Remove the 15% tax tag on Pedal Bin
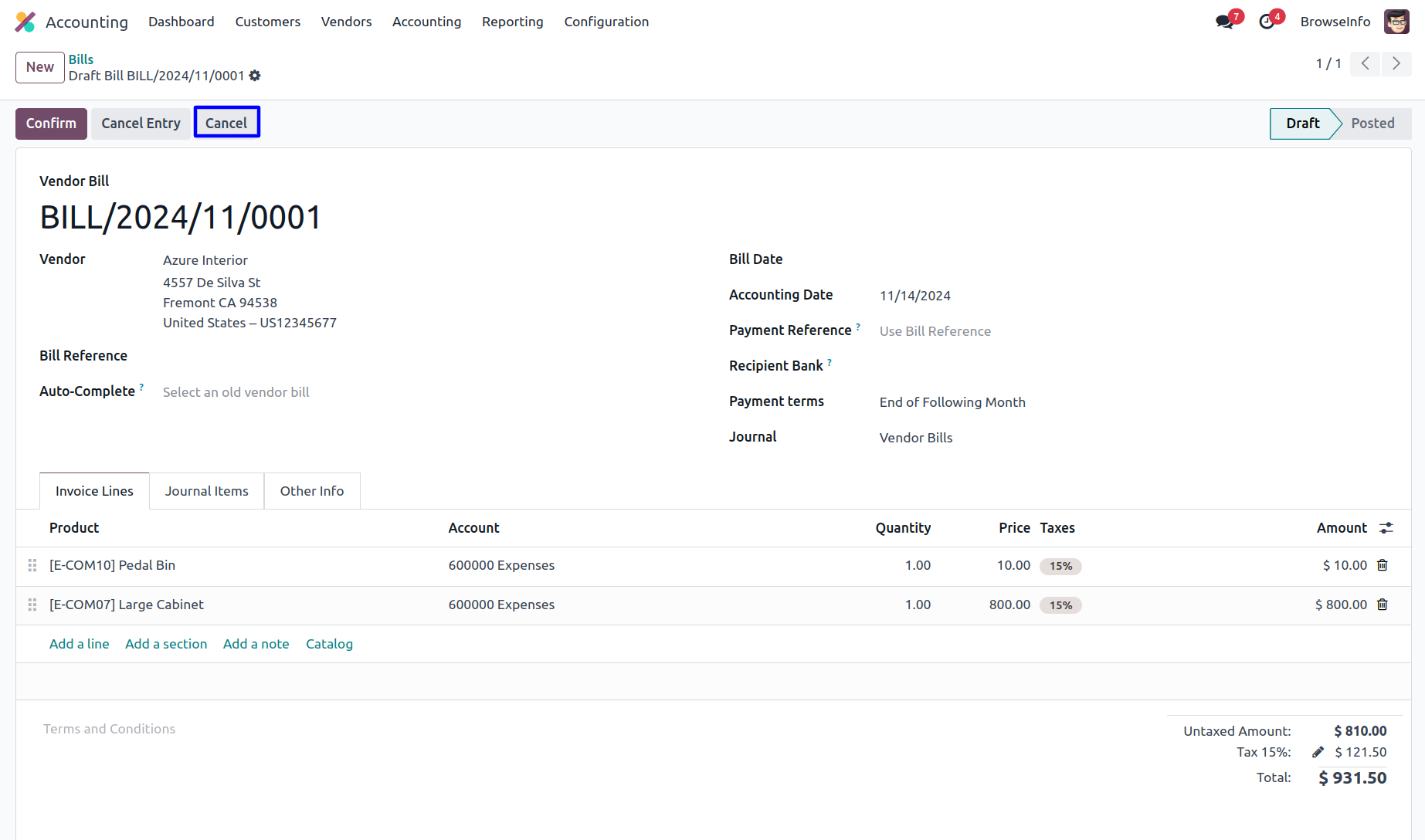Viewport: 1425px width, 840px height. pos(1060,566)
